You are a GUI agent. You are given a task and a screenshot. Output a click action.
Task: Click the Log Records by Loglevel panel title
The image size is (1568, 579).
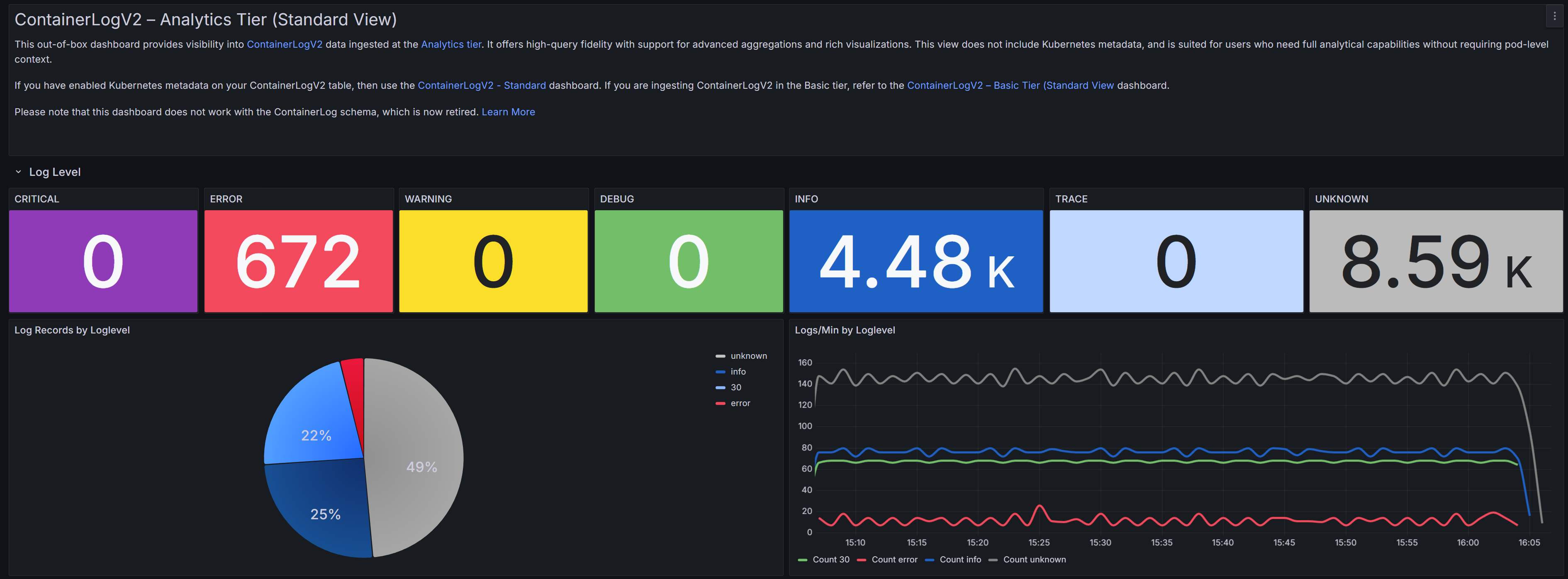pos(72,331)
